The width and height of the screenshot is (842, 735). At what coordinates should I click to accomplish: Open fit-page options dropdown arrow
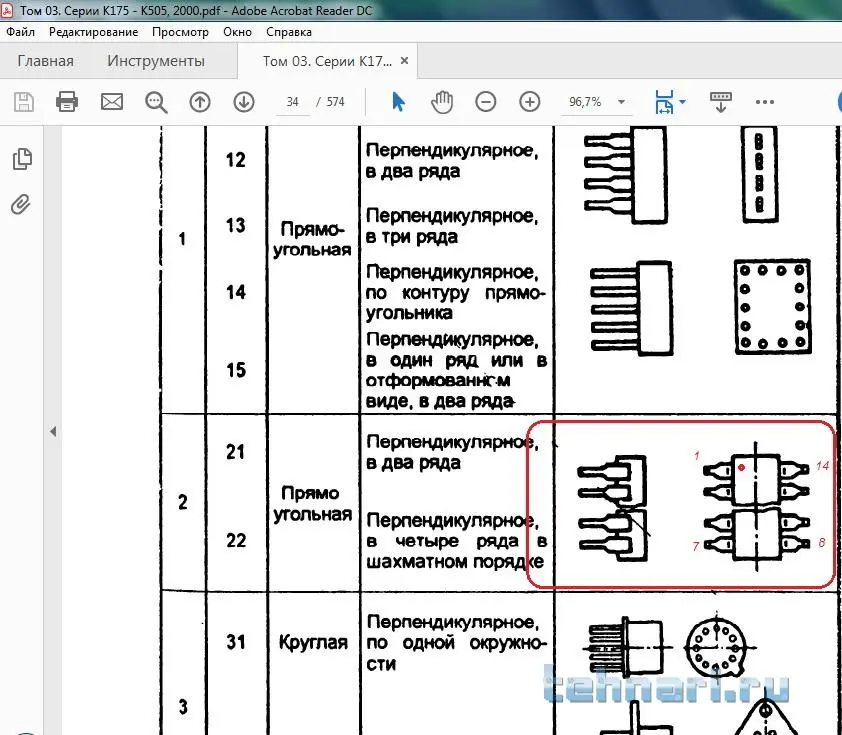683,101
